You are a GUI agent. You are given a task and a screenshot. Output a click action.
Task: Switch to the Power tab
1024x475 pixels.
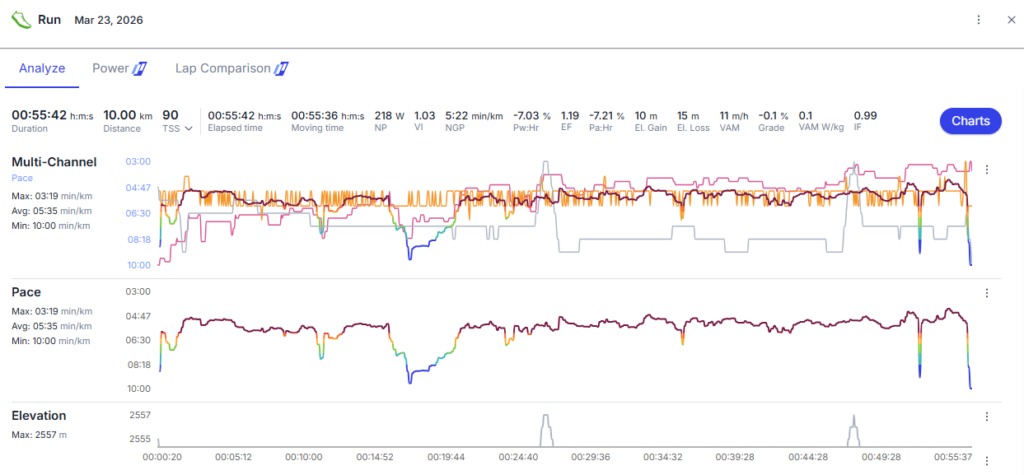tap(110, 69)
